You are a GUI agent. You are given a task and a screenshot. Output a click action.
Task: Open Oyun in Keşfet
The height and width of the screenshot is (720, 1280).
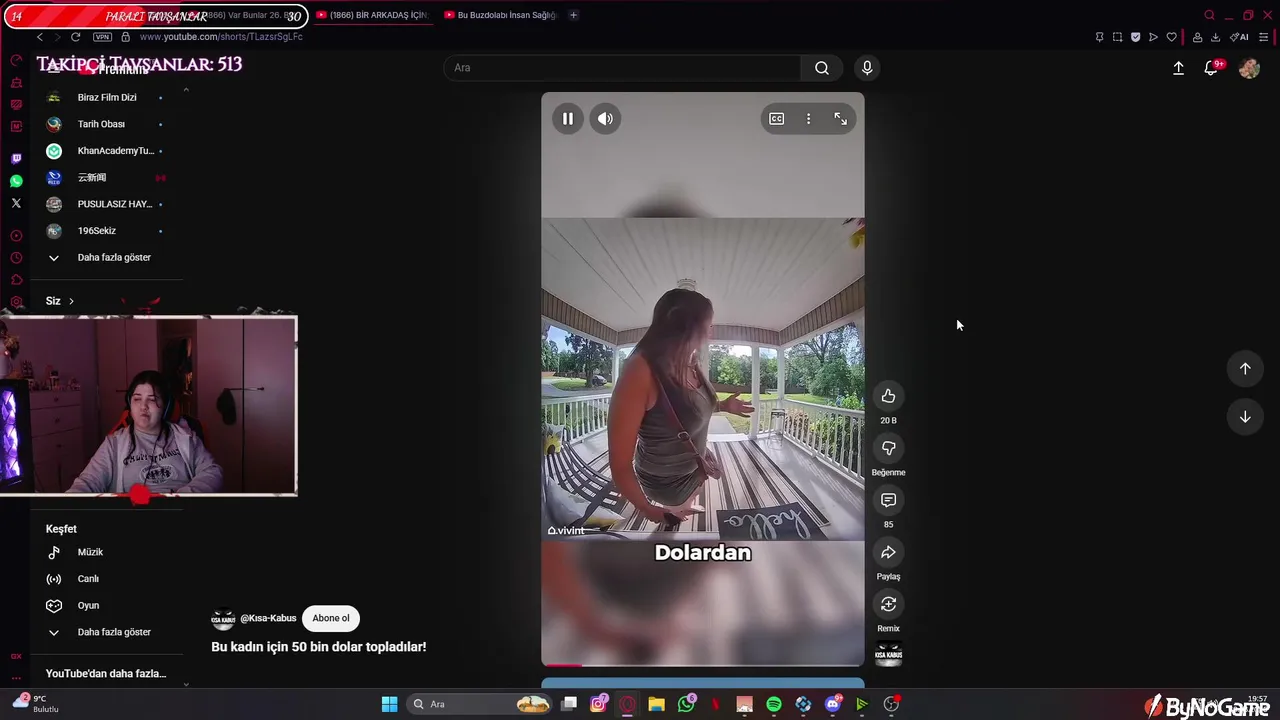pos(88,606)
